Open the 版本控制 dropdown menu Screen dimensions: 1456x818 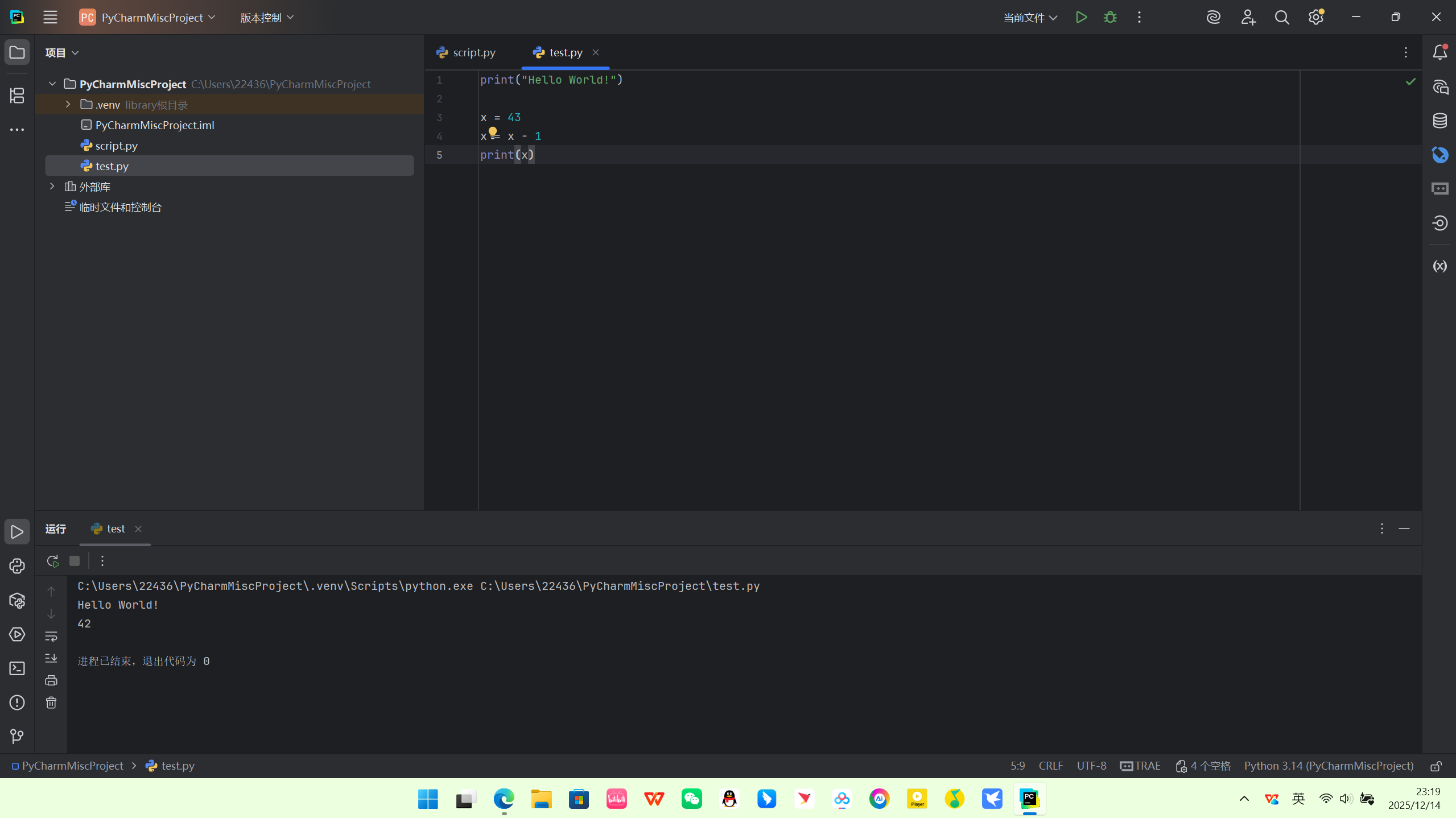coord(266,18)
